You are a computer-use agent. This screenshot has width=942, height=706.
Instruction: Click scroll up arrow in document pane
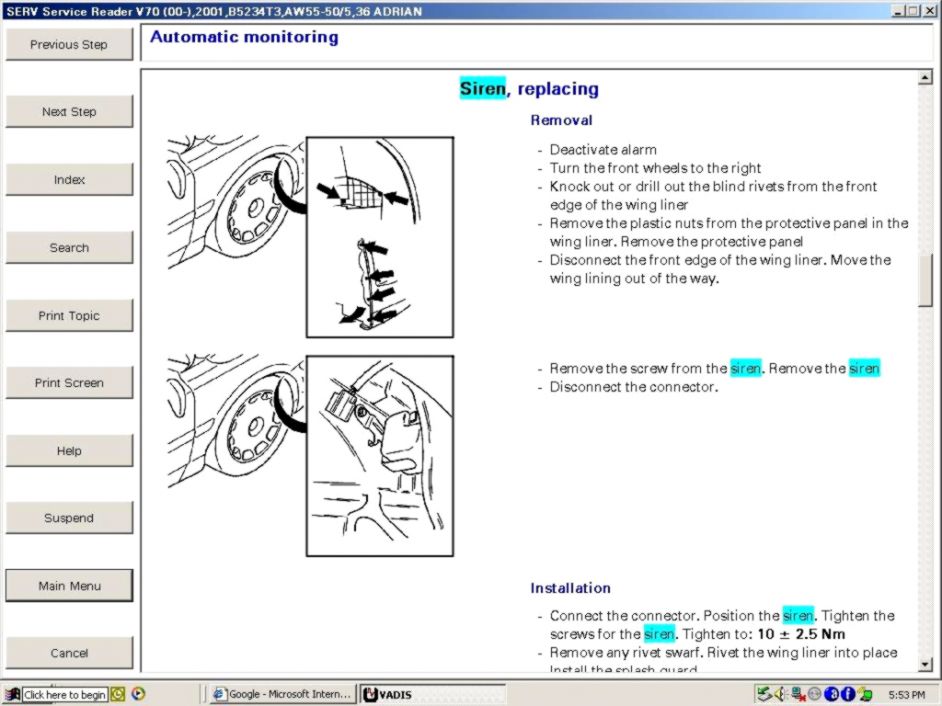coord(925,78)
